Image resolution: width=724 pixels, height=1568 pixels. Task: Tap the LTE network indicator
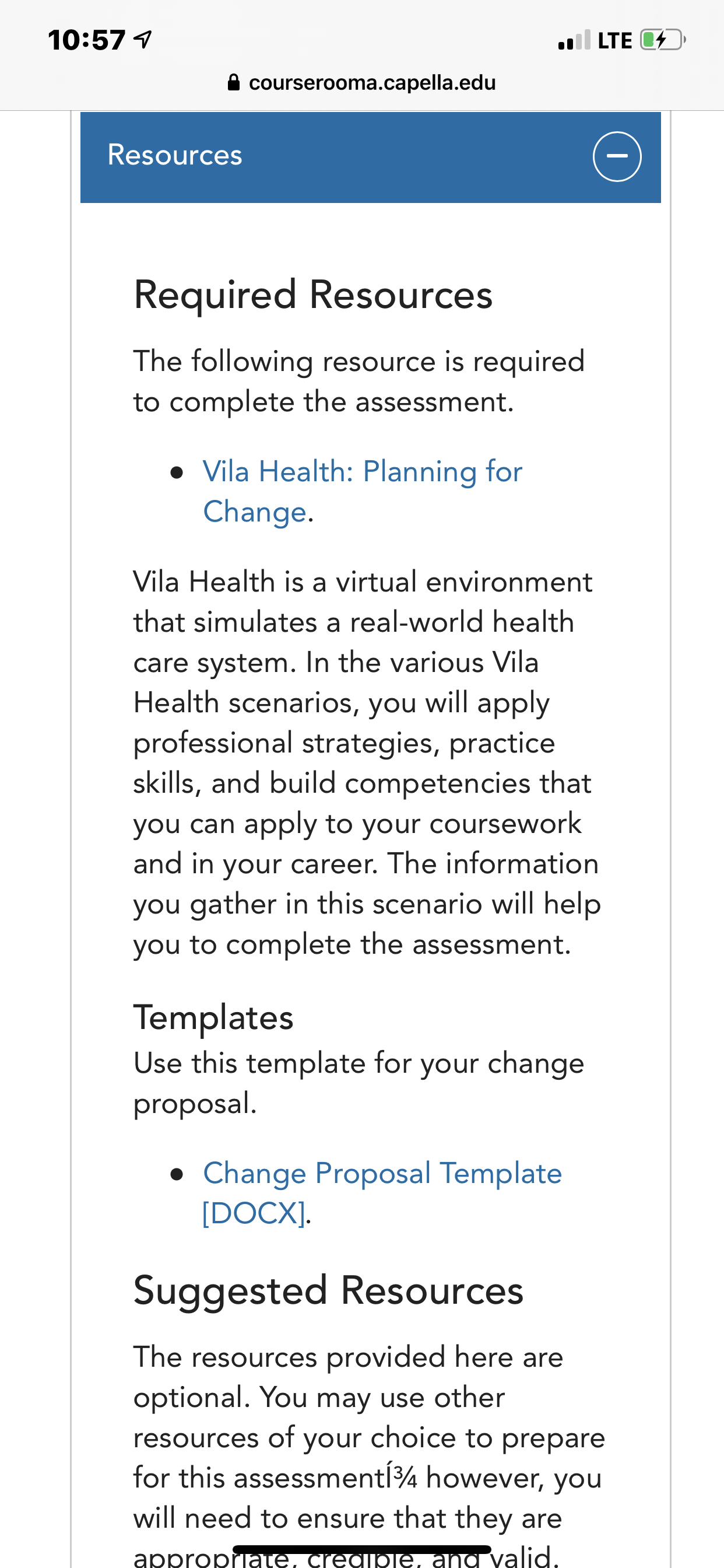614,40
